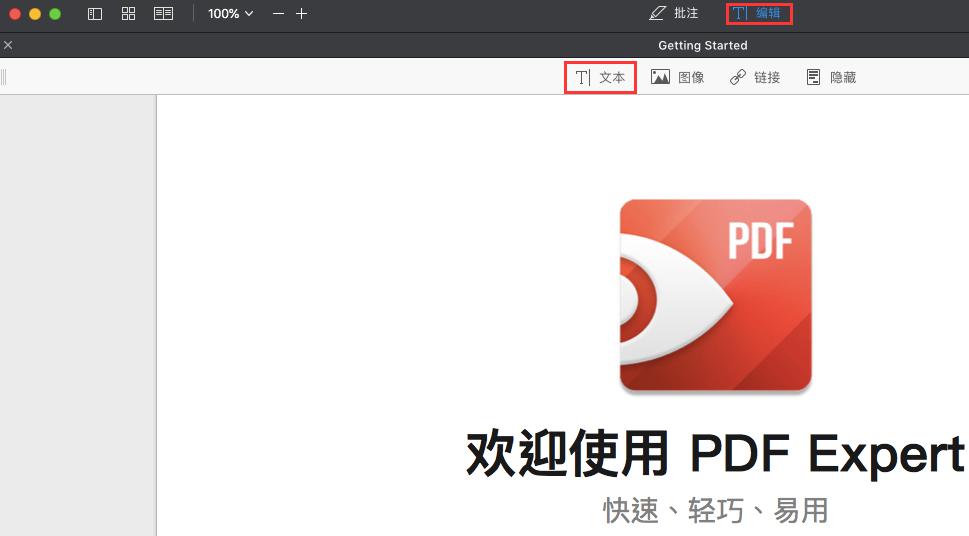Zoom out with the minus button
Viewport: 969px width, 536px height.
(279, 14)
